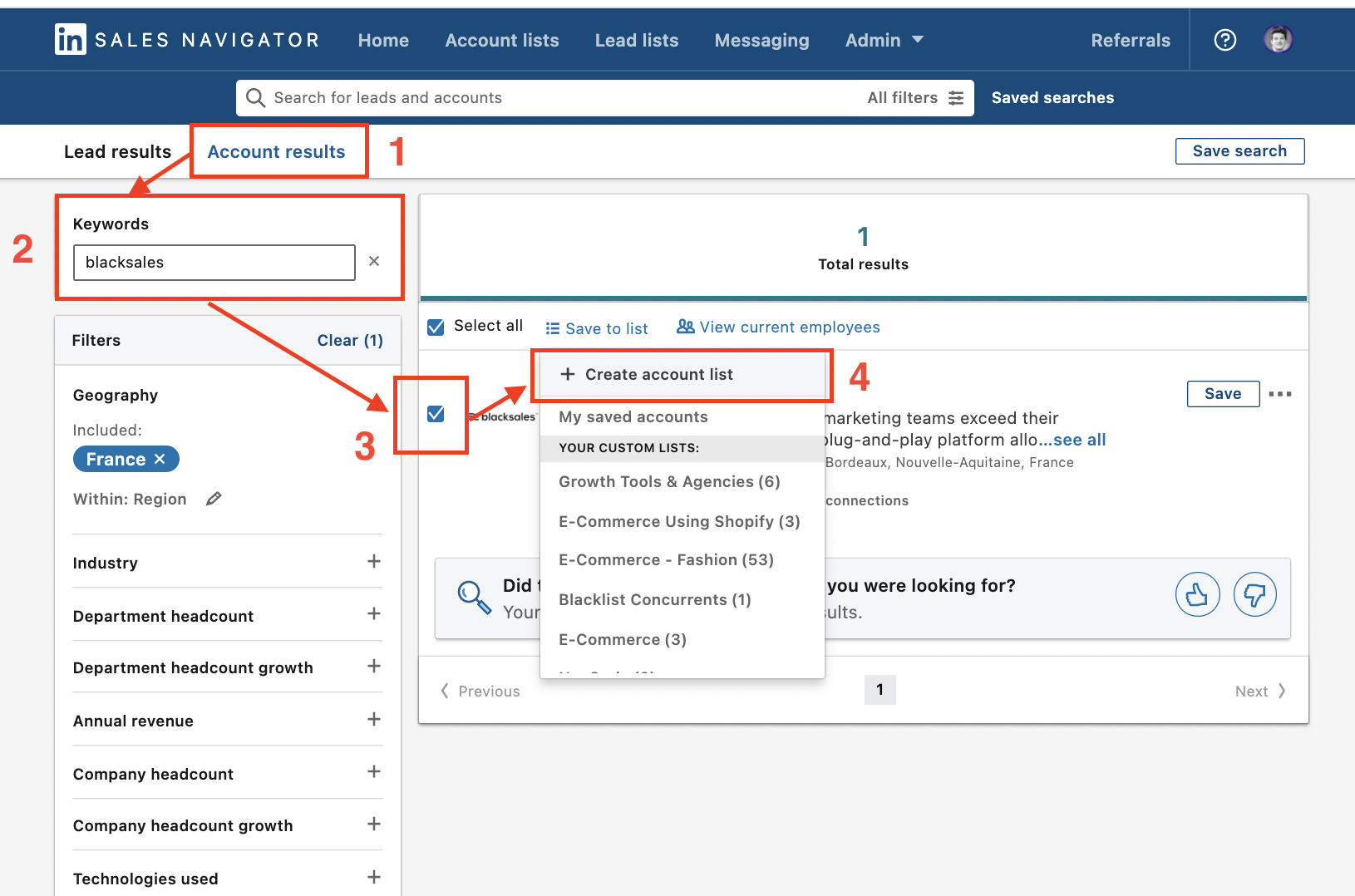Click the View current employees people icon
This screenshot has width=1355, height=896.
tap(685, 327)
